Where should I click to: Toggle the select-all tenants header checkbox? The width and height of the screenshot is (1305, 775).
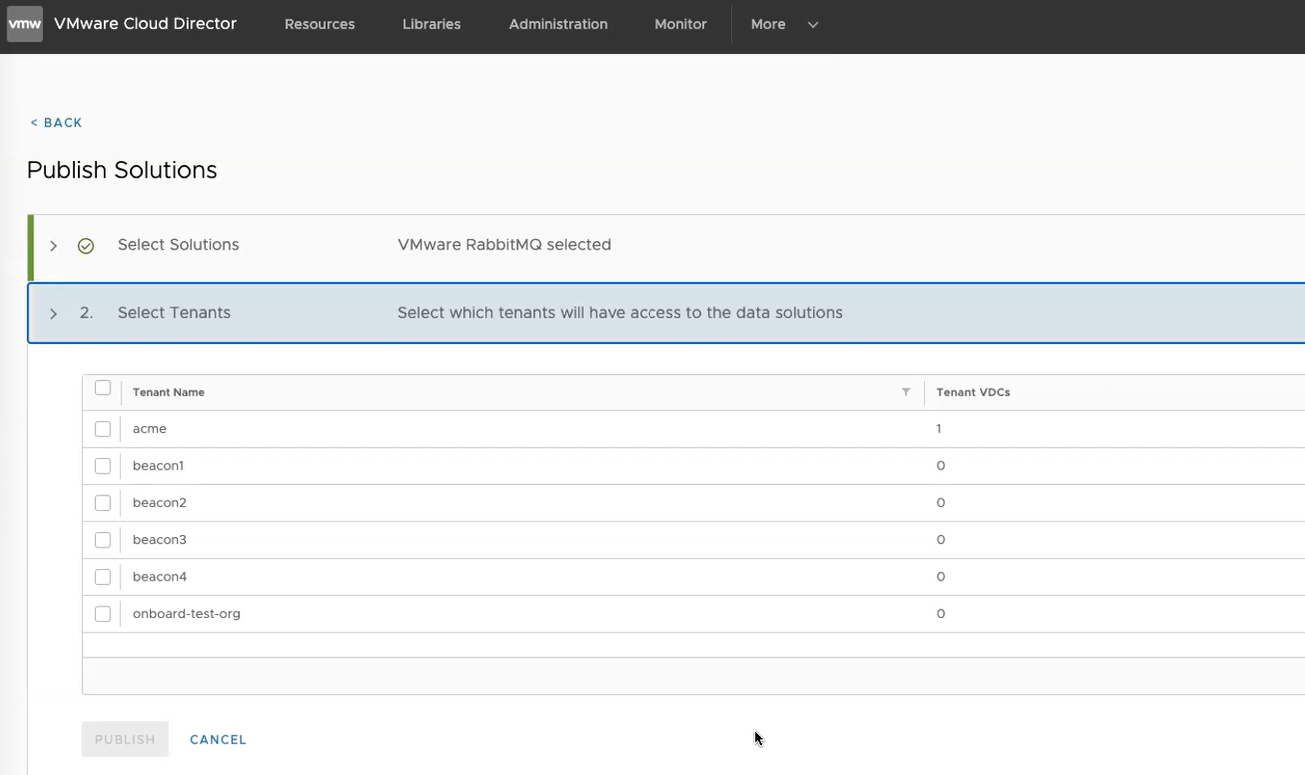(x=103, y=388)
